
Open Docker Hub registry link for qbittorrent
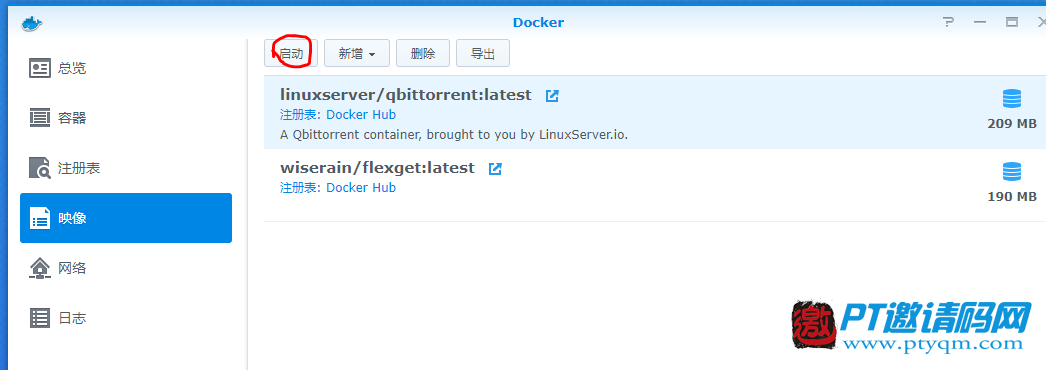tap(361, 115)
